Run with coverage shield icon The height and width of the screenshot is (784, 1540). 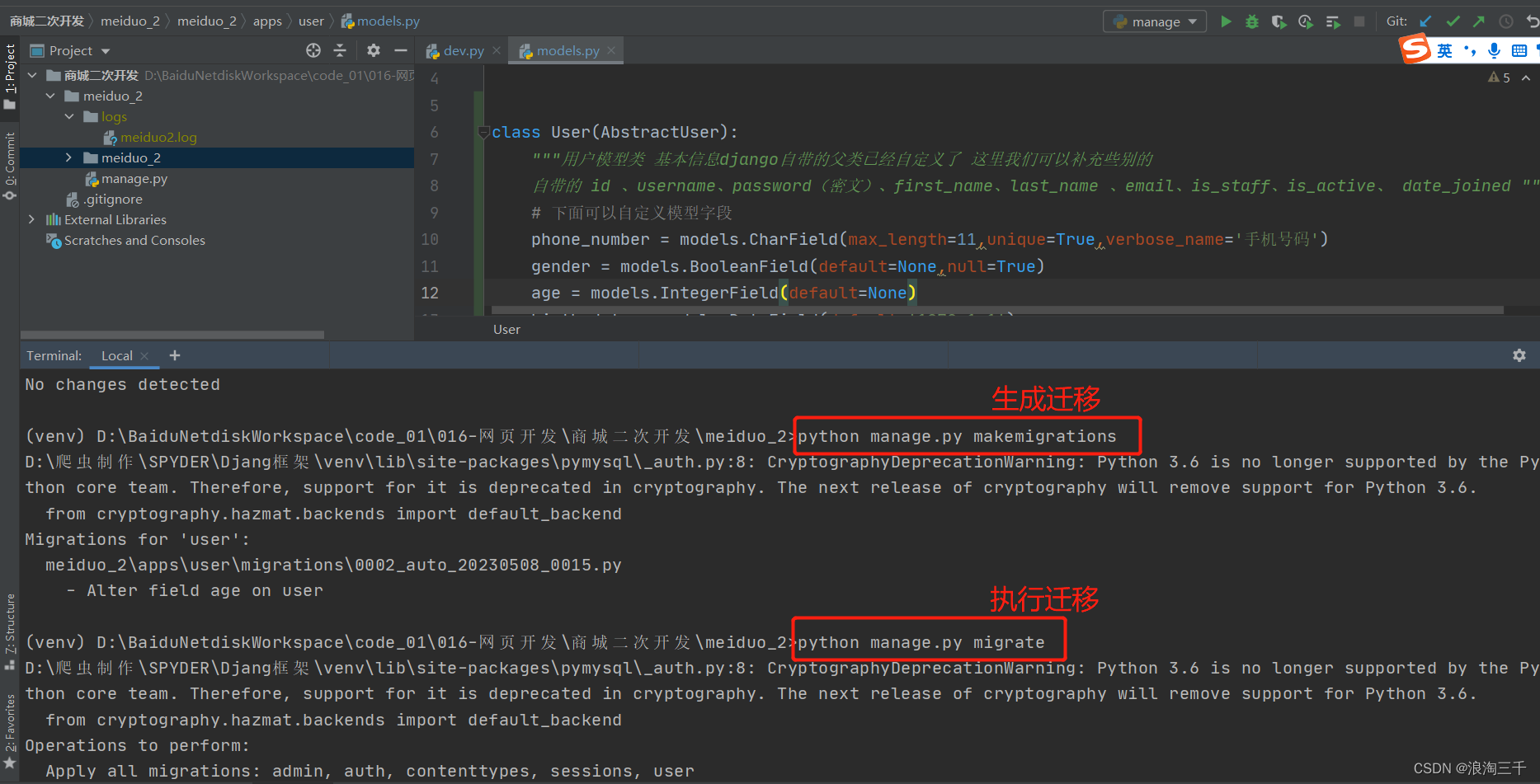(x=1279, y=21)
